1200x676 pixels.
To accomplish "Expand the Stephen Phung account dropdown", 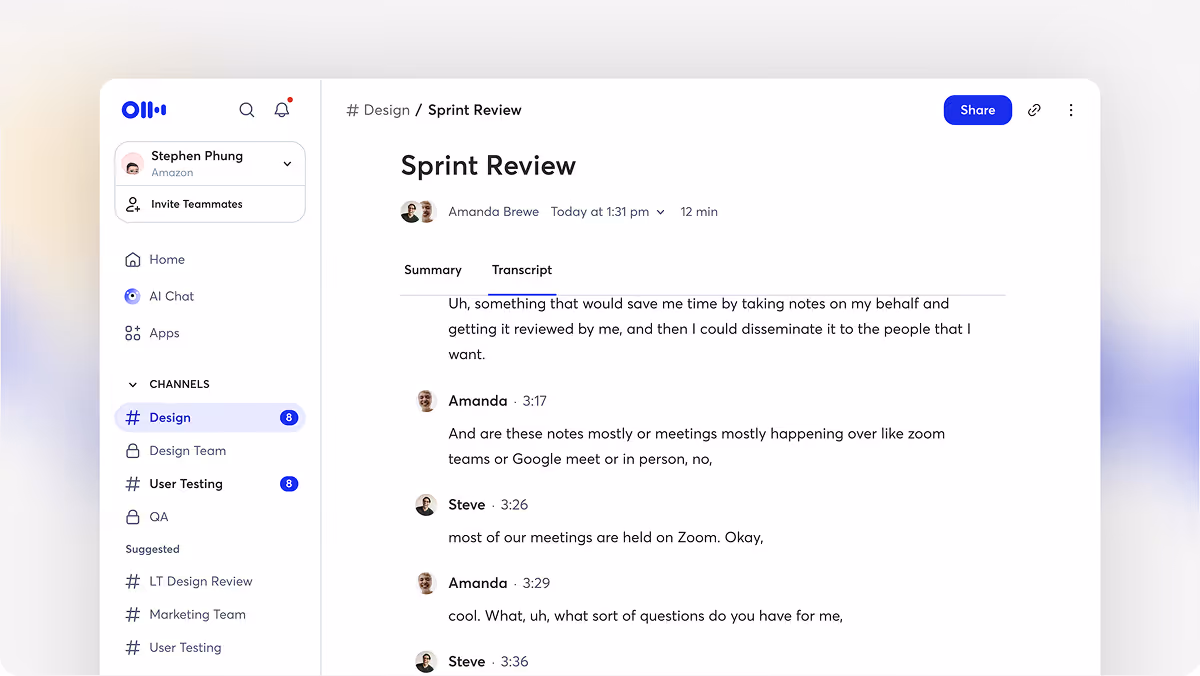I will point(287,164).
